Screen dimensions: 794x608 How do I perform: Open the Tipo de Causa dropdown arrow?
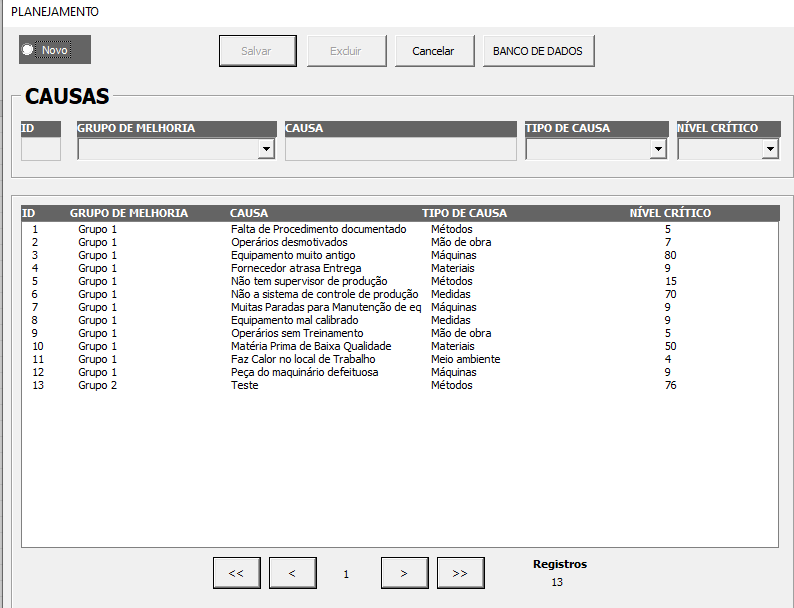point(658,149)
